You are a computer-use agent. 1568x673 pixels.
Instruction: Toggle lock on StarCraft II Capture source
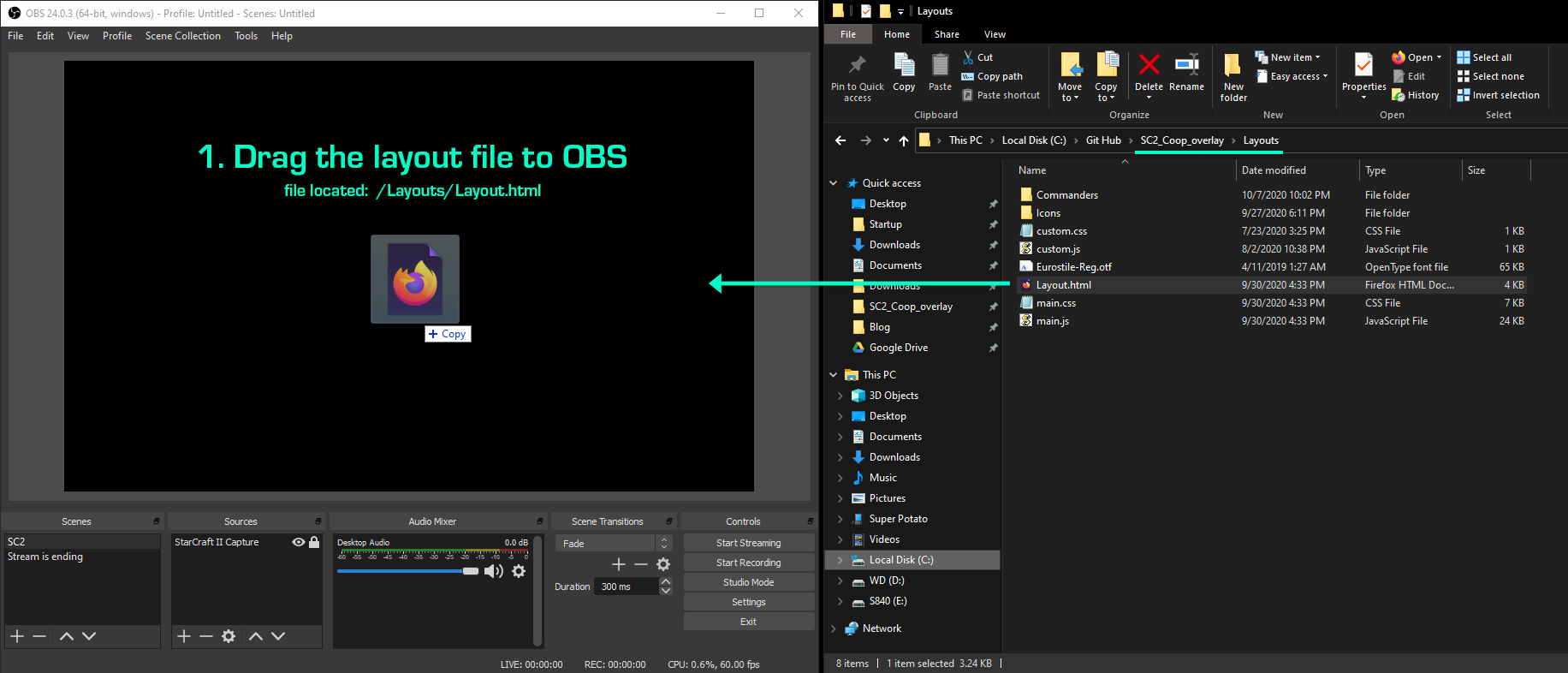click(x=314, y=542)
